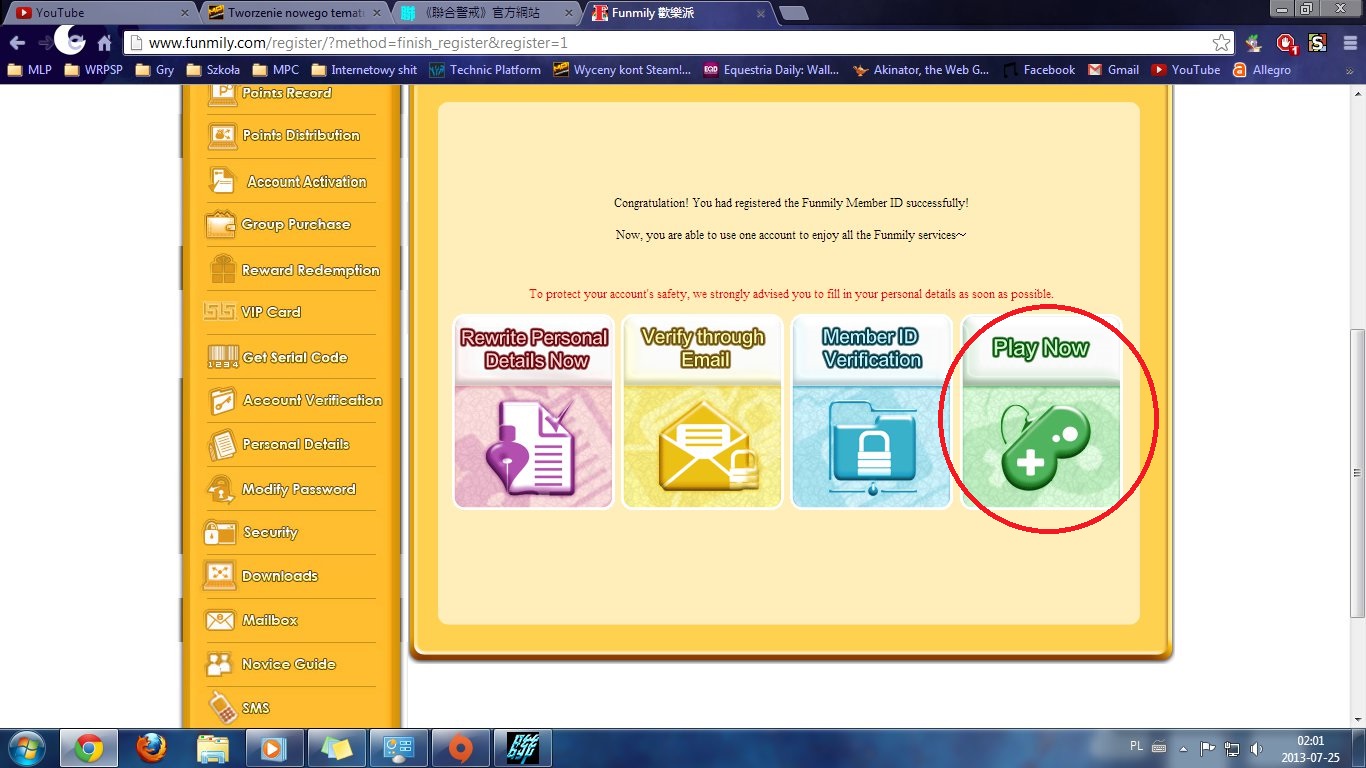
Task: Open Szkoła bookmarks folder
Action: (213, 70)
